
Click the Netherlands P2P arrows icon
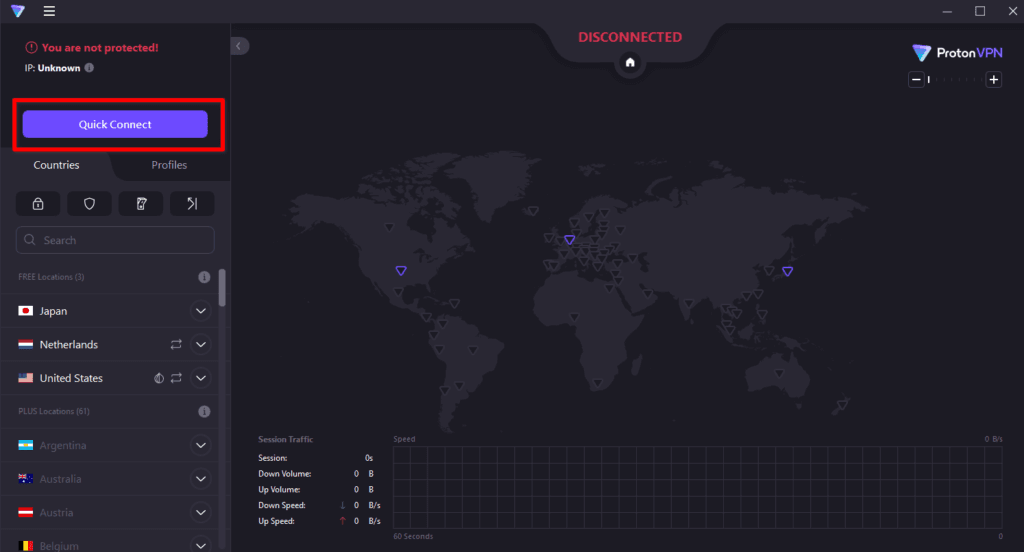[x=176, y=344]
